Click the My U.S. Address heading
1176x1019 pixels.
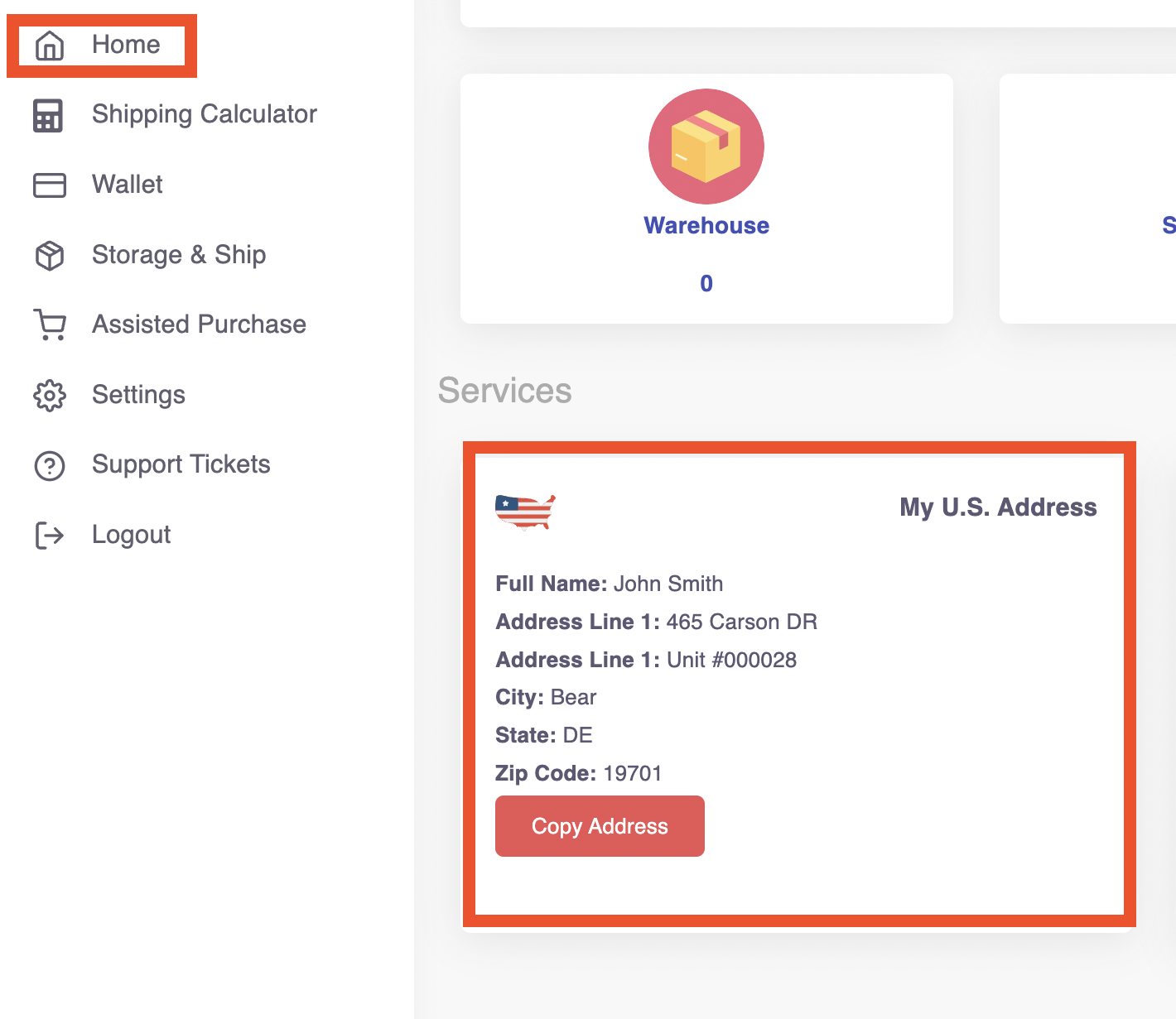[x=997, y=507]
